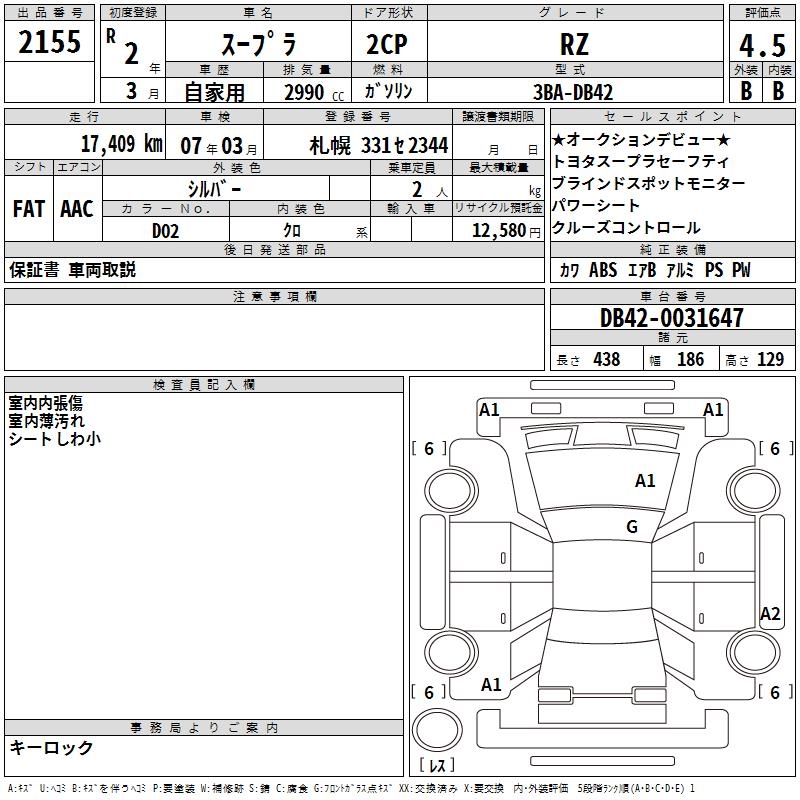This screenshot has width=800, height=800.
Task: Select the トヨタスープラセーフティ line
Action: click(641, 161)
